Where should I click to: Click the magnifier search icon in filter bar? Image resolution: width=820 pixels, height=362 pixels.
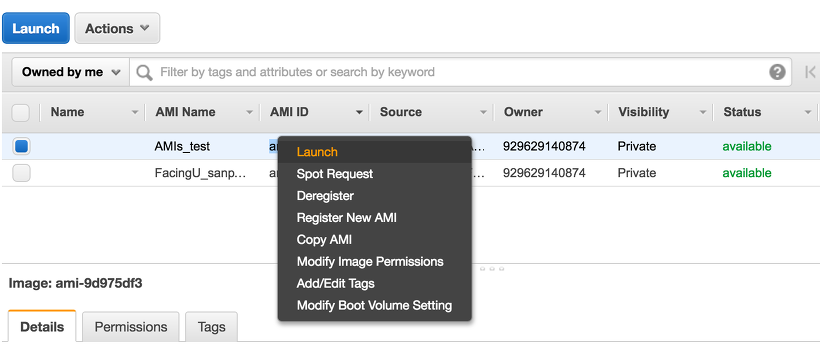(x=144, y=72)
